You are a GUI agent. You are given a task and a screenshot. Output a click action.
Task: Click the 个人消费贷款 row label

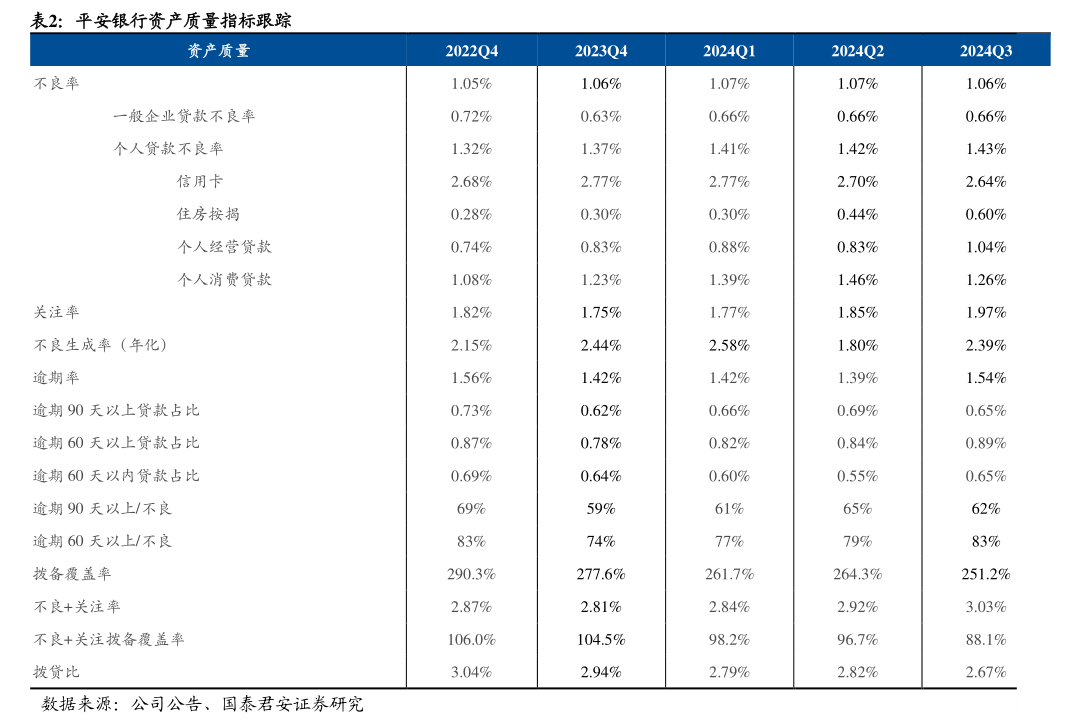click(224, 280)
